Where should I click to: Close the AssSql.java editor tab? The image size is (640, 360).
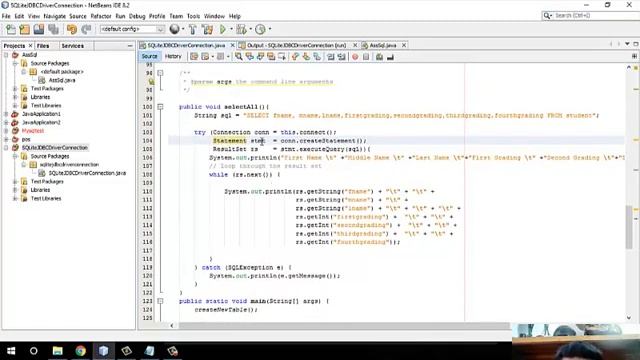tap(404, 45)
